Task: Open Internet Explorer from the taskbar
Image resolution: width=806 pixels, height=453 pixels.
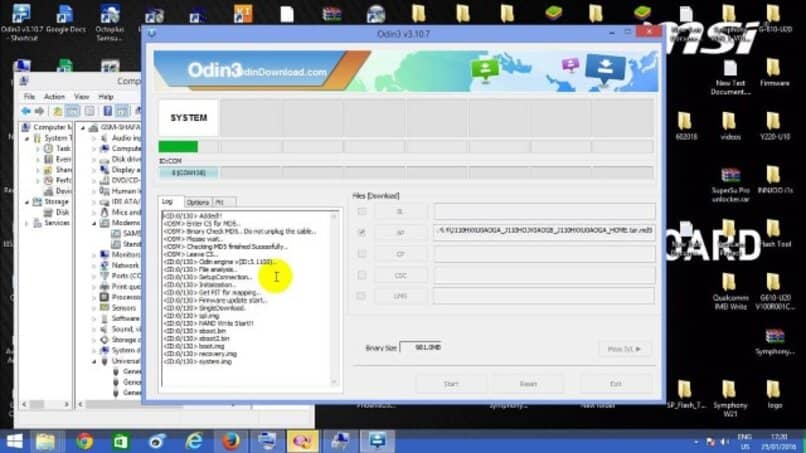Action: click(194, 441)
